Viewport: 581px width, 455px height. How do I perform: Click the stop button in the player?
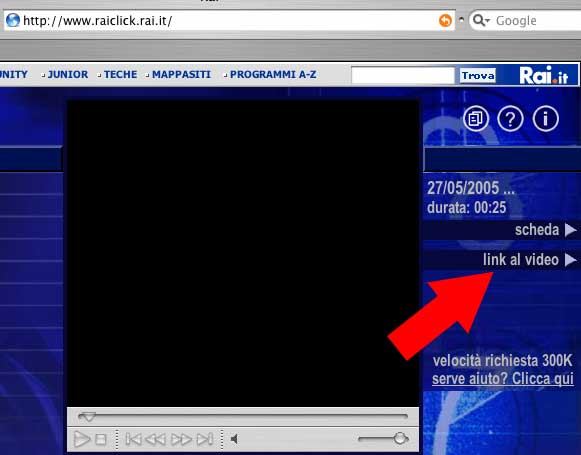101,439
